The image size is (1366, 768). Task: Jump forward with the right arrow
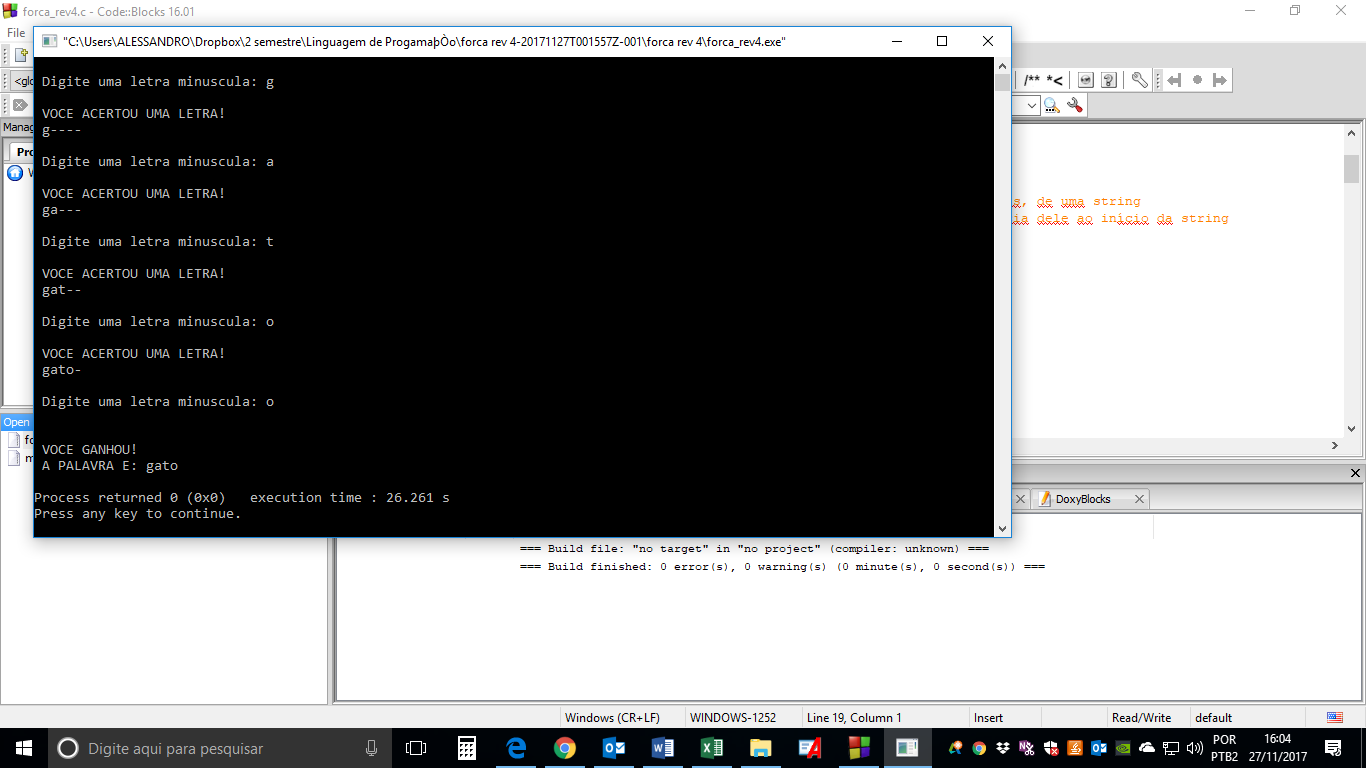tap(1219, 80)
